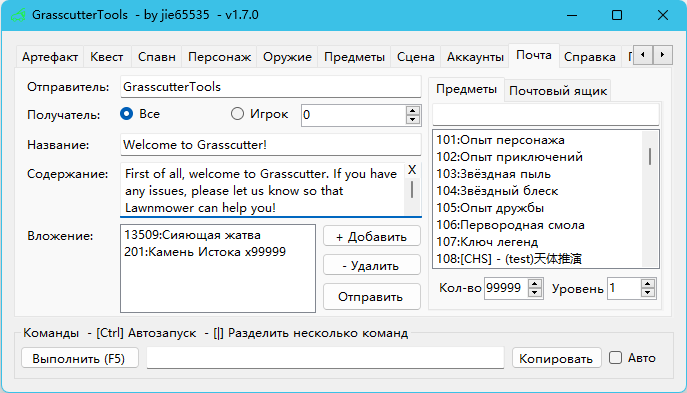Select the Почта tab
The width and height of the screenshot is (687, 393).
click(x=534, y=55)
